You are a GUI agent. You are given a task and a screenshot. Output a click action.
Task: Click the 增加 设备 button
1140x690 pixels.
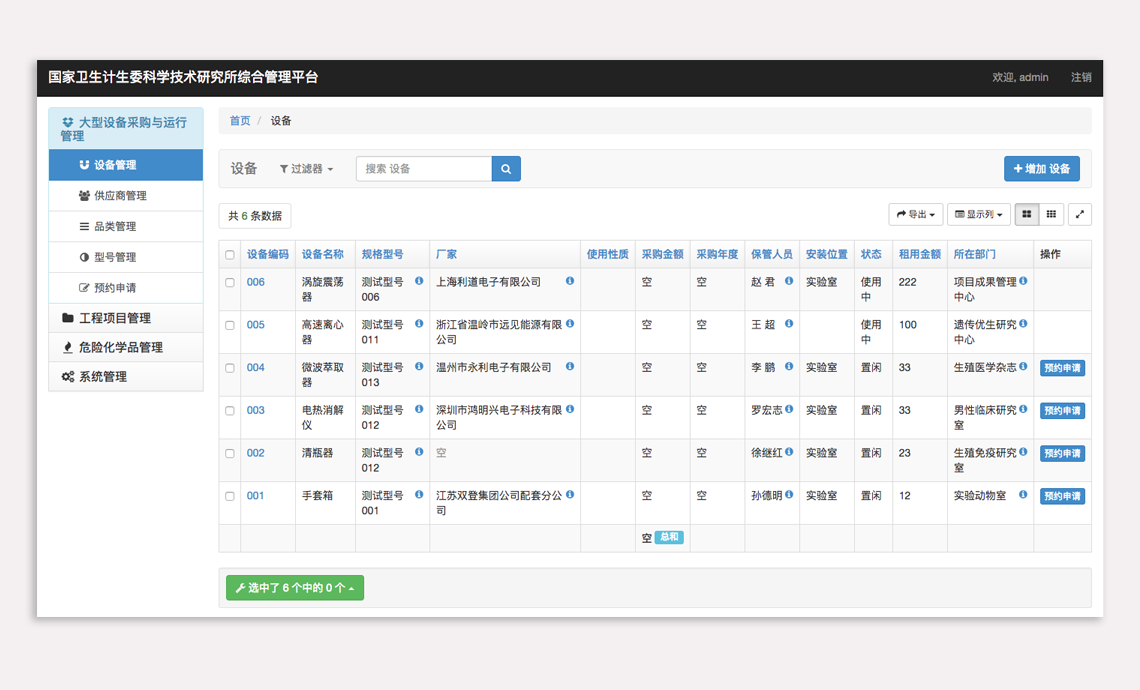pyautogui.click(x=1041, y=169)
